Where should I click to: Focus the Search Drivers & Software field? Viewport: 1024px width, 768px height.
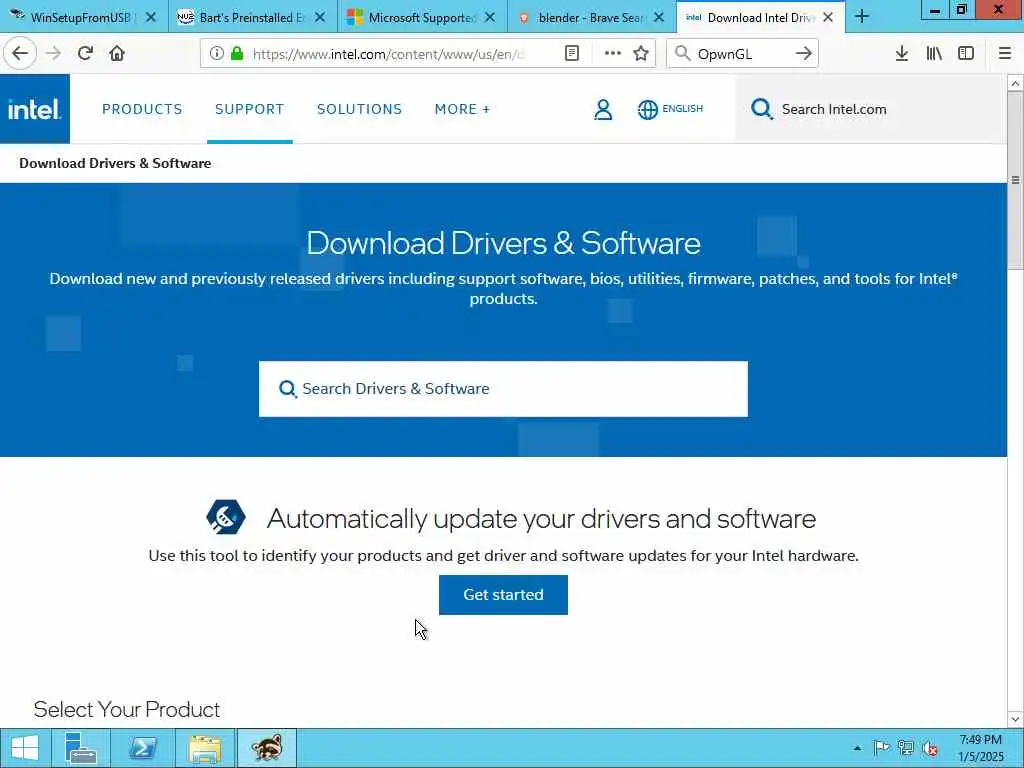point(503,389)
